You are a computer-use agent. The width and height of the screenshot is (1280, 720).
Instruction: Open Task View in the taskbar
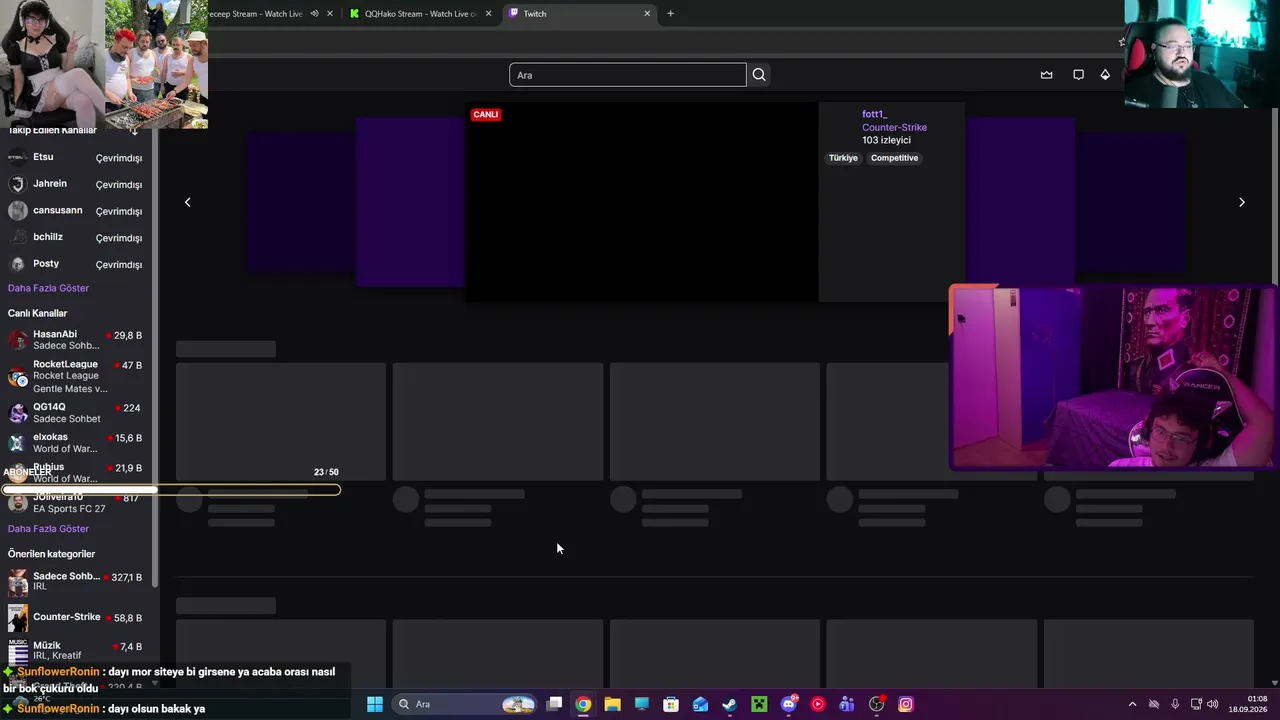(x=554, y=704)
